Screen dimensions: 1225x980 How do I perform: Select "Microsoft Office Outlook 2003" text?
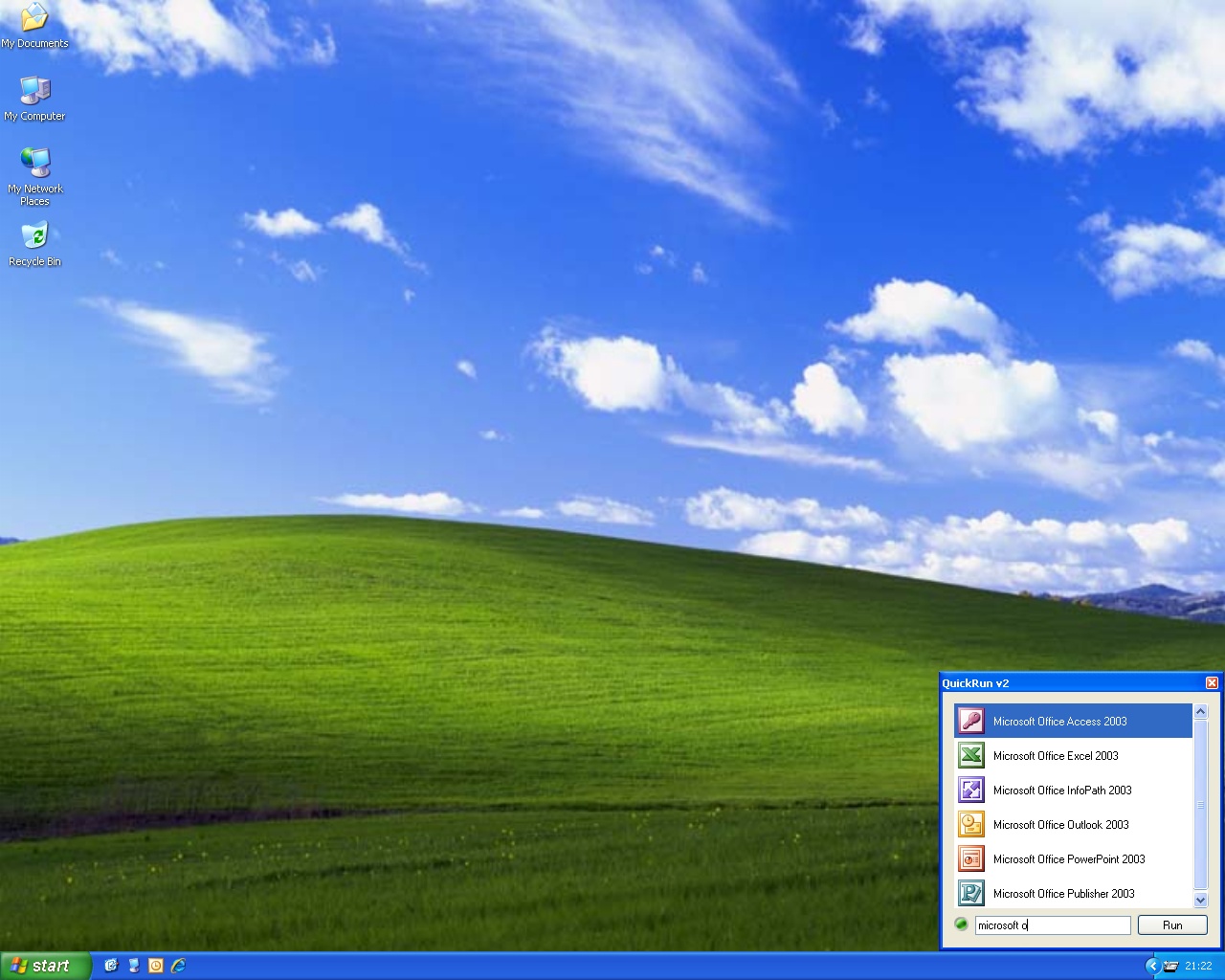point(1061,825)
